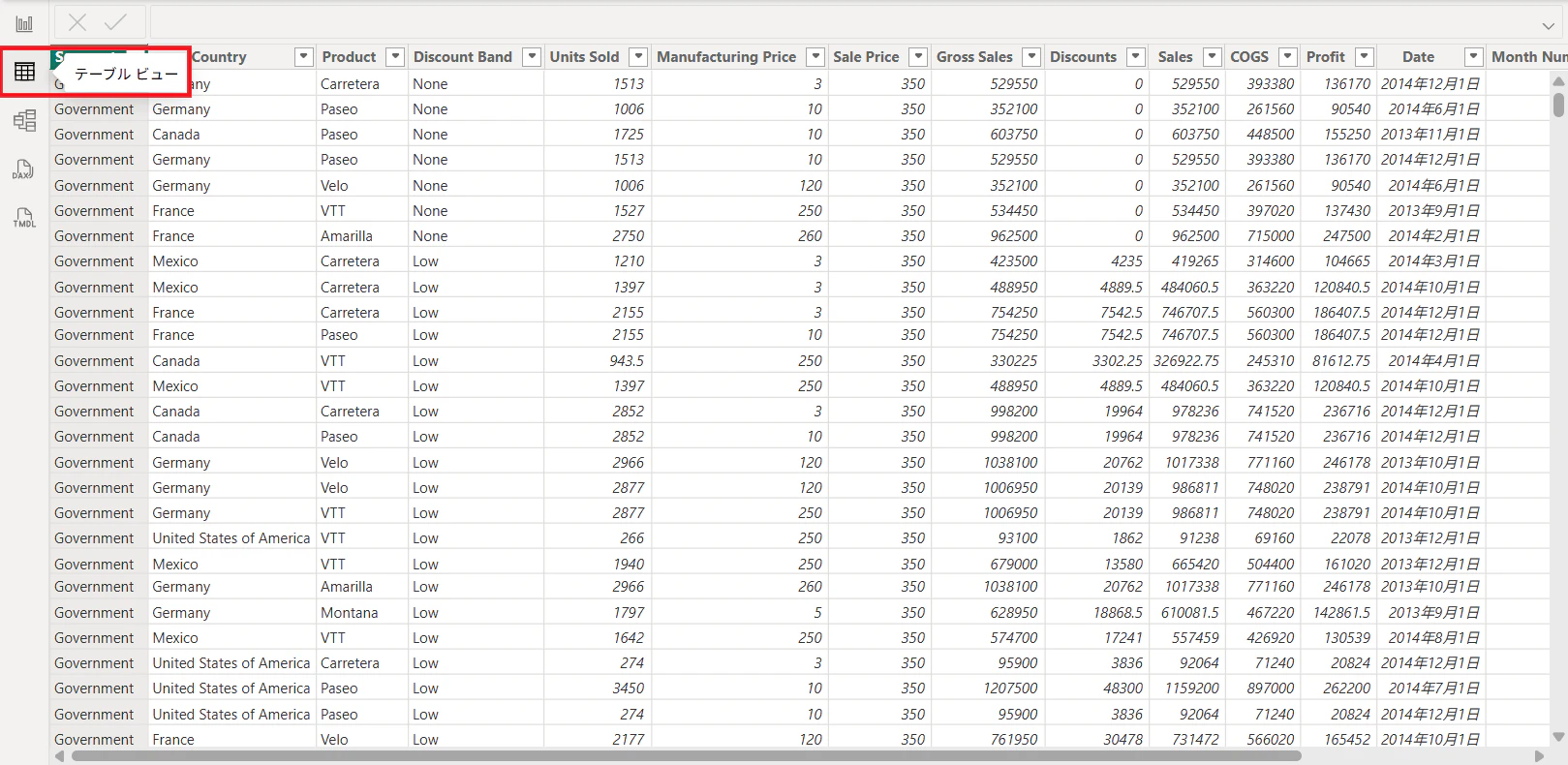This screenshot has width=1568, height=765.
Task: Click Profit value 165452
Action: (x=1347, y=740)
